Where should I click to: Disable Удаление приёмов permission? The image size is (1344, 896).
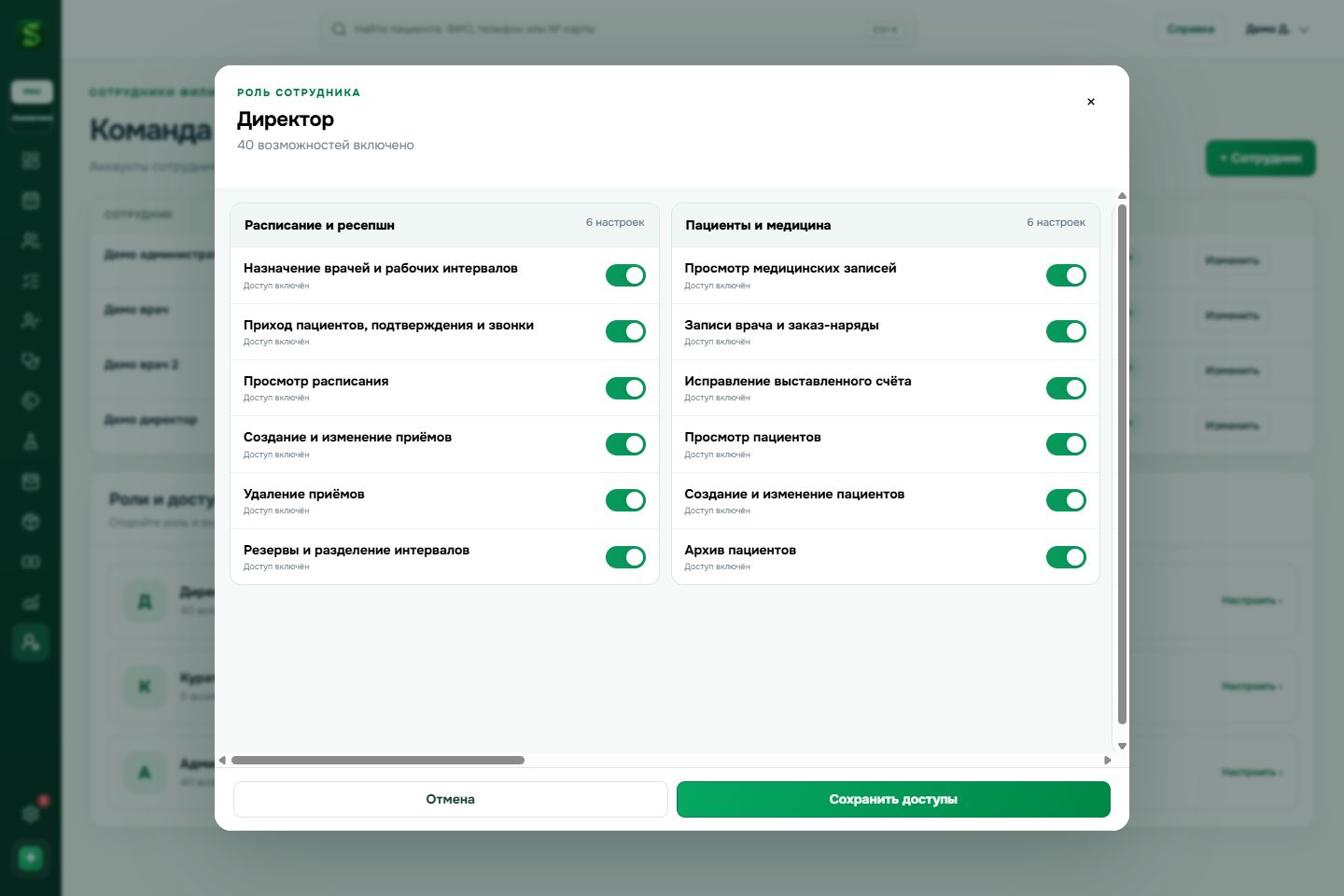point(625,500)
